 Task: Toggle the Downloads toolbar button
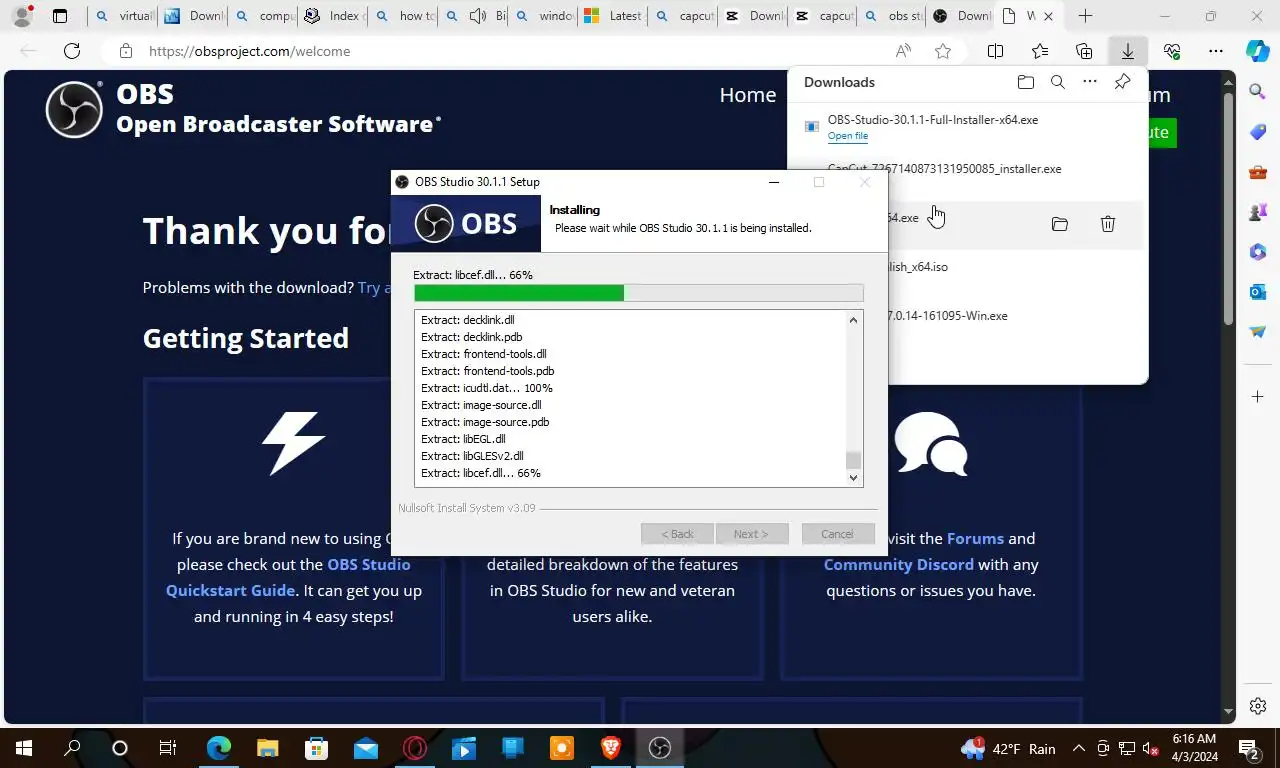tap(1127, 51)
